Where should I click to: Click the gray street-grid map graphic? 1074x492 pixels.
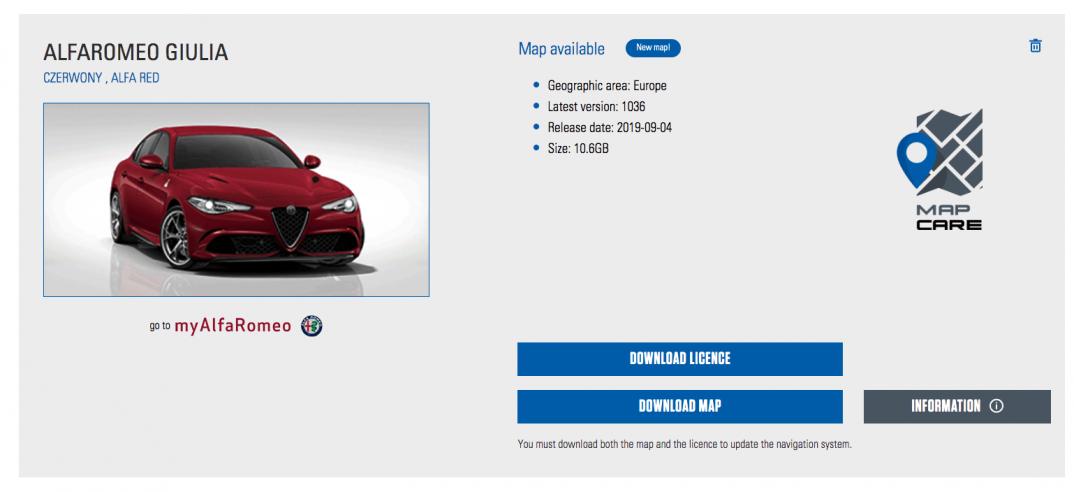952,152
